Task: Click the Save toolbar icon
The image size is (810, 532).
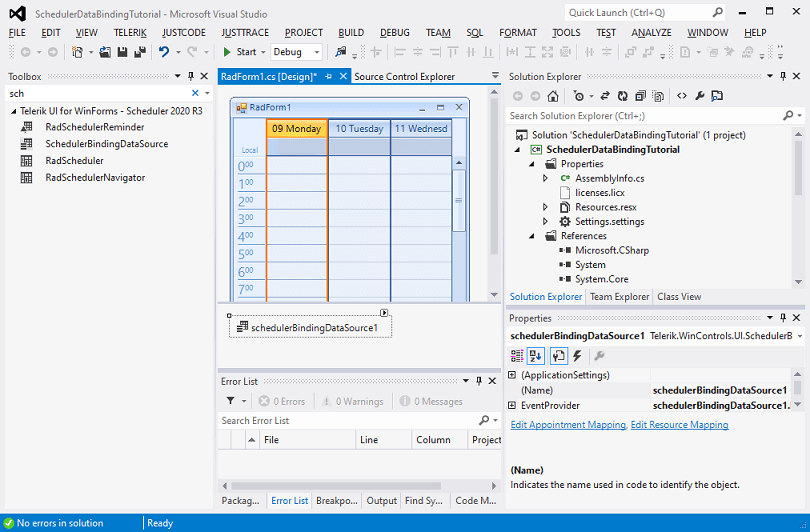Action: [x=122, y=52]
